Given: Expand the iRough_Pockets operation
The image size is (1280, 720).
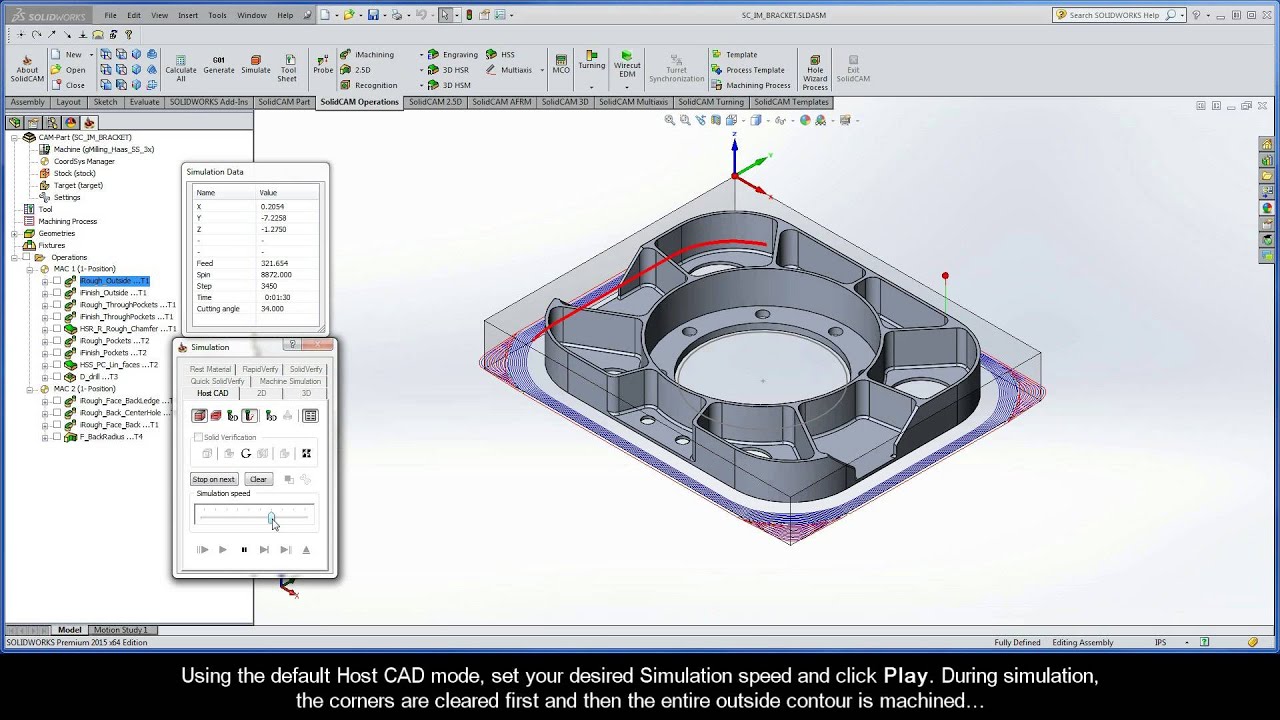Looking at the screenshot, I should [45, 341].
